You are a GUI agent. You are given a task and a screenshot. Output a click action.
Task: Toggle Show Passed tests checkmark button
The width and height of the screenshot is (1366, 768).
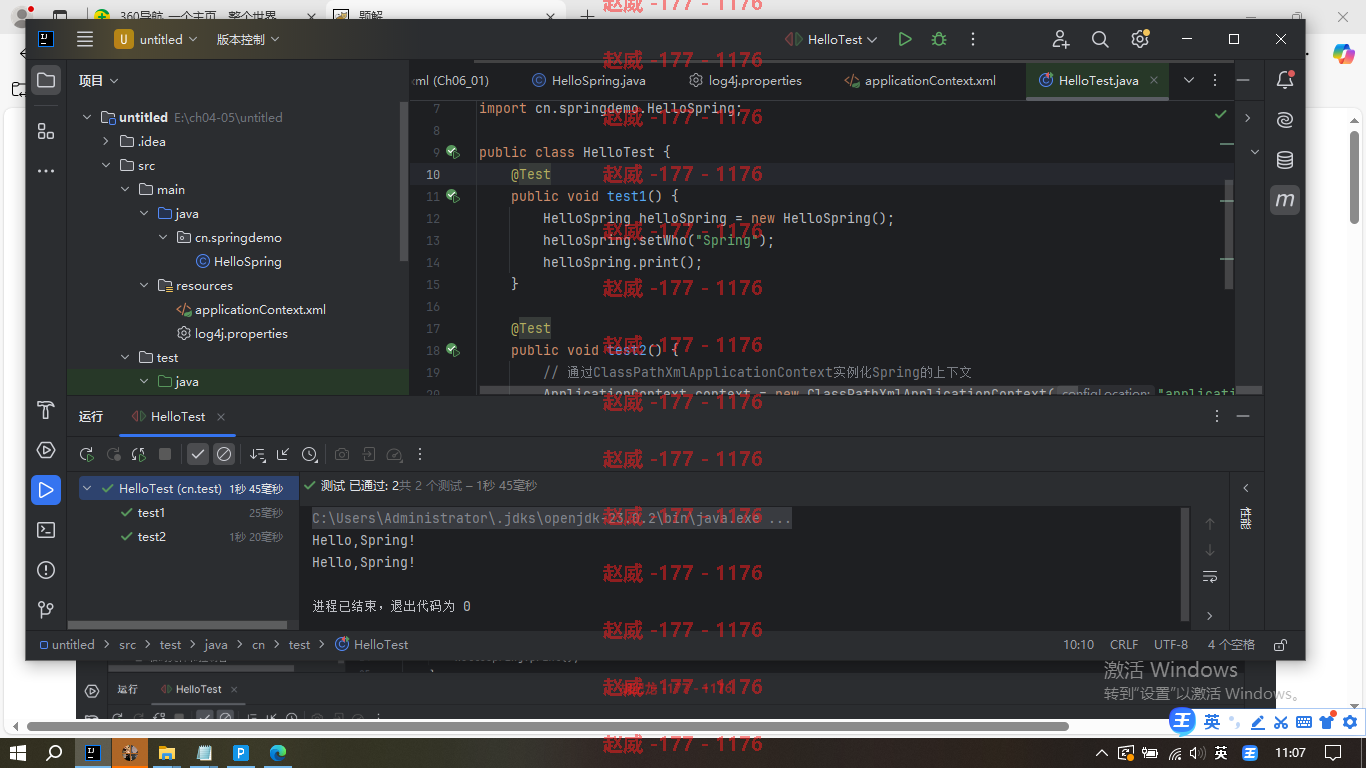[x=198, y=454]
